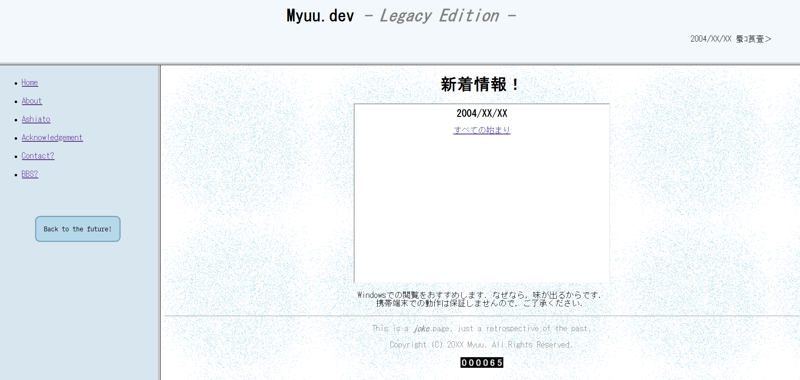
Task: Click the empty area of news box
Action: [482, 209]
